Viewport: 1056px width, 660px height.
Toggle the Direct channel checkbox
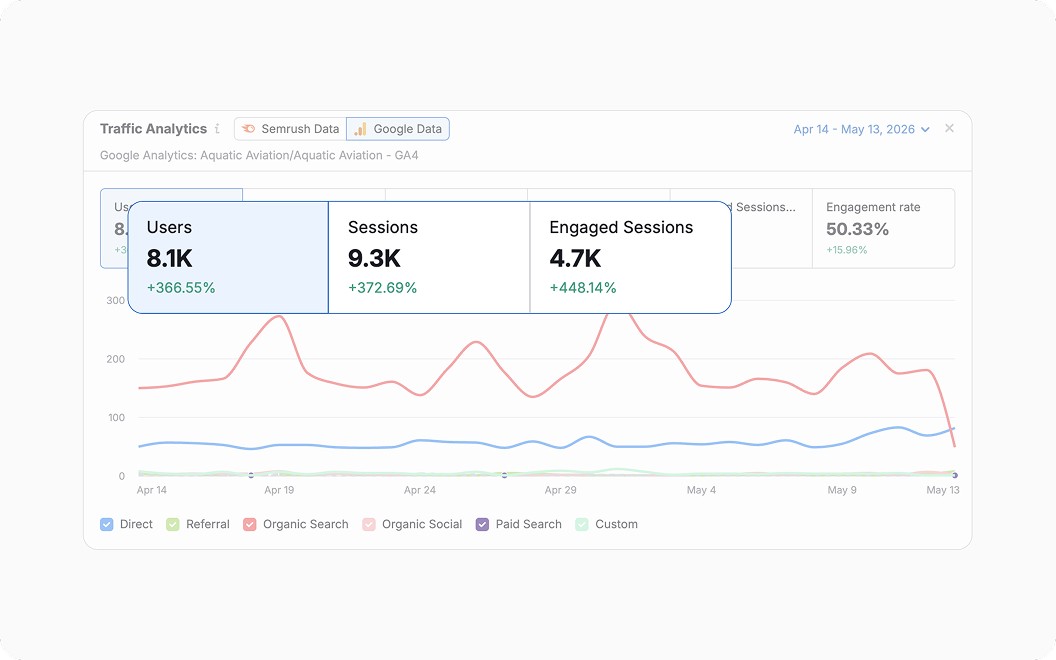[106, 525]
